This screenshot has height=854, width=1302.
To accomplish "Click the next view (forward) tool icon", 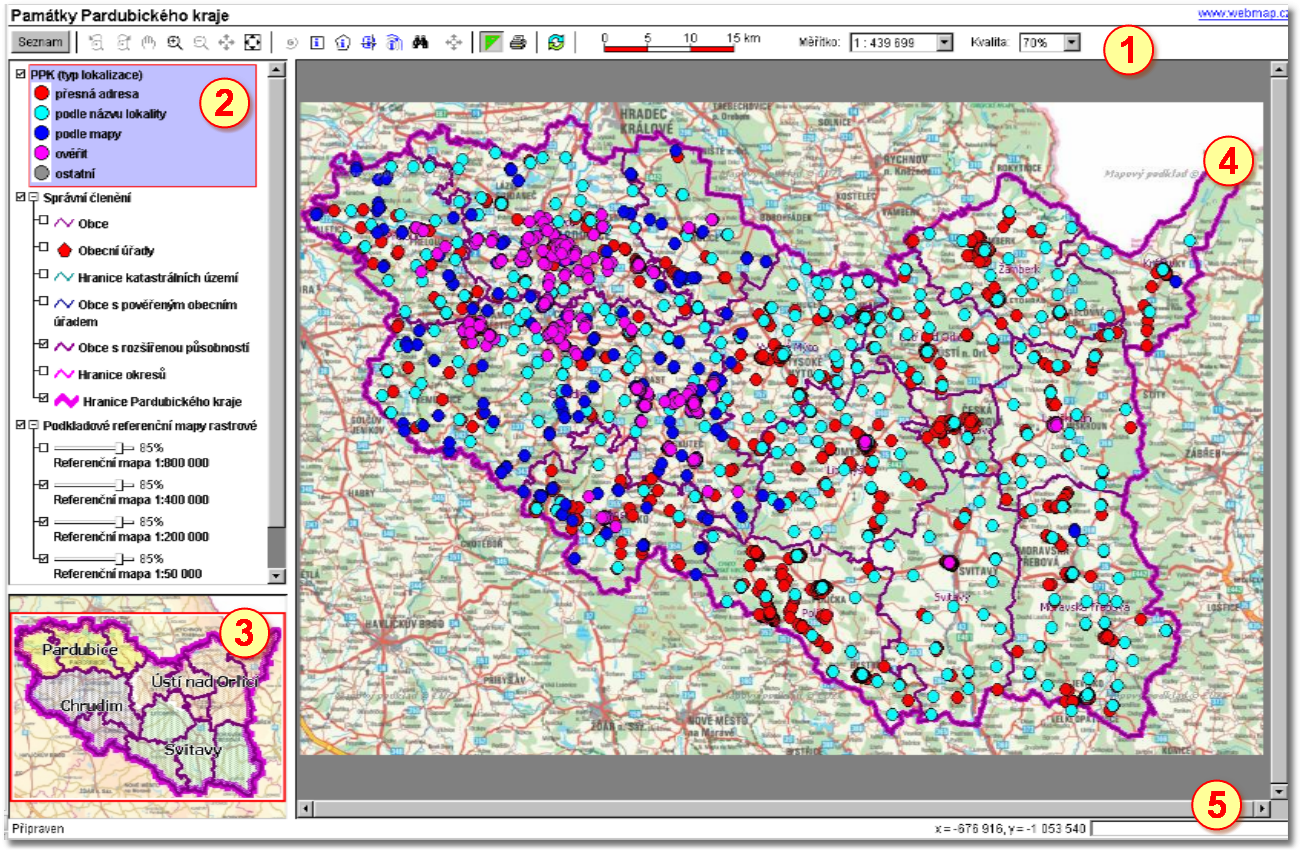I will coord(123,43).
